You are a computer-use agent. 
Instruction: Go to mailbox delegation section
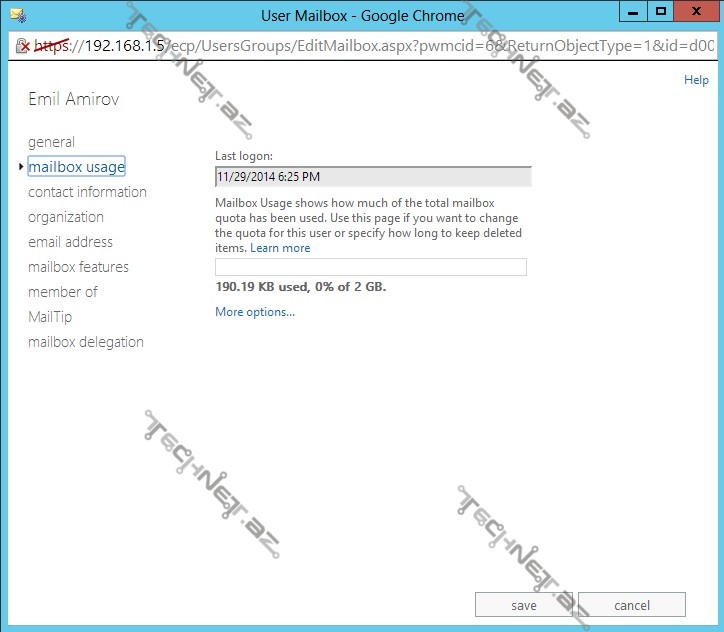point(86,342)
